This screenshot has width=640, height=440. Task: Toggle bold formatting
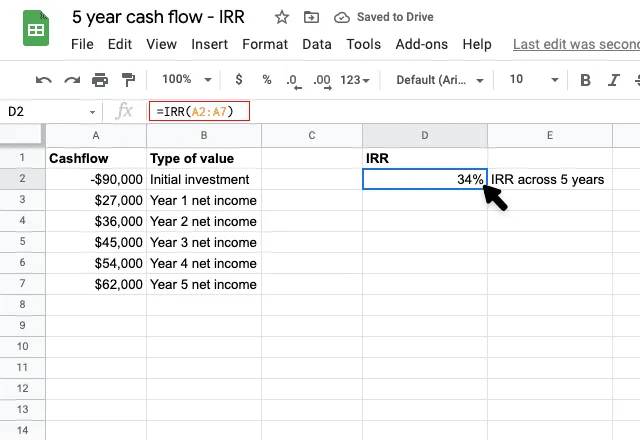(x=585, y=80)
